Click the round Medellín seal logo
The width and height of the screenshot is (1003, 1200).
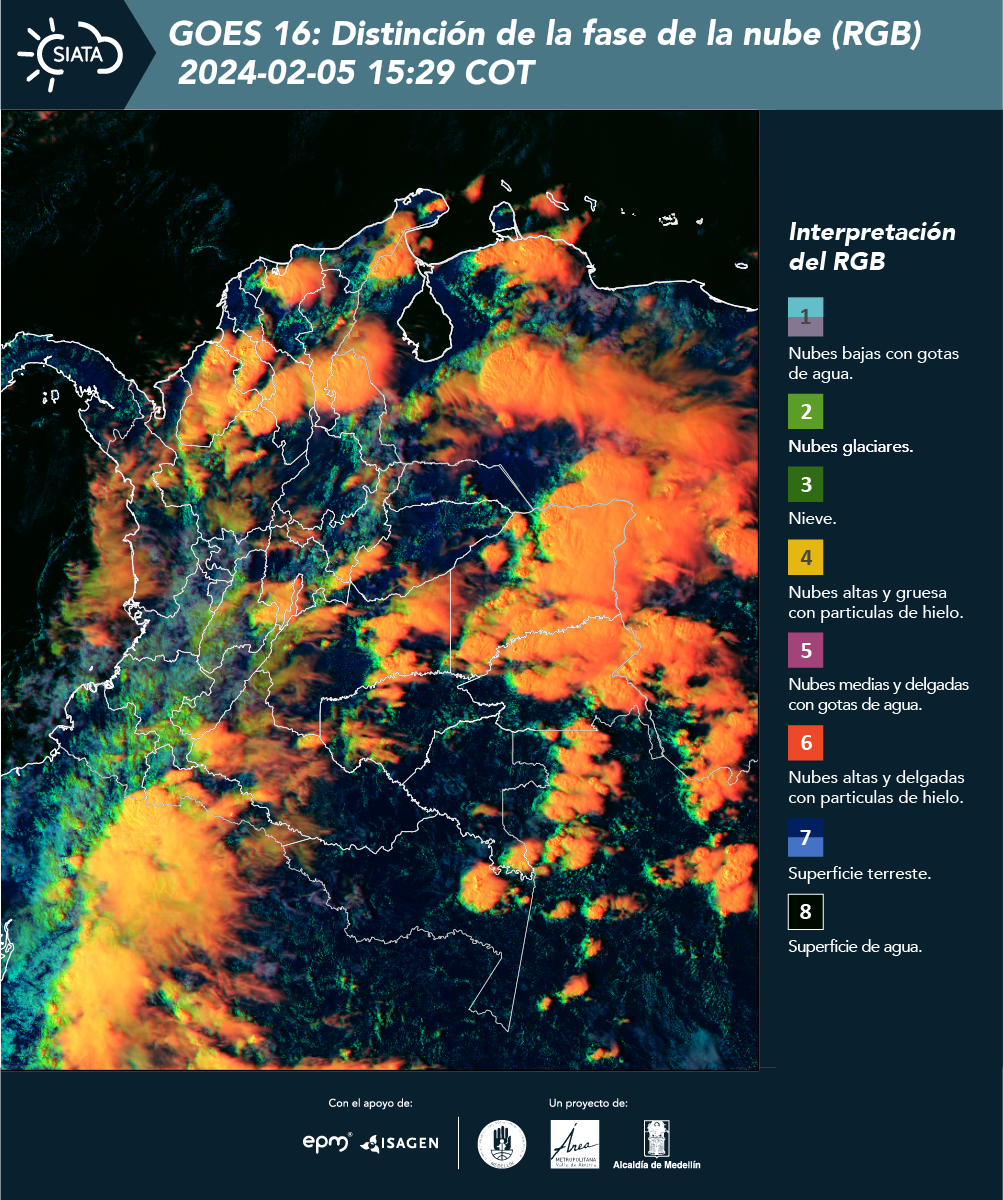(502, 1143)
